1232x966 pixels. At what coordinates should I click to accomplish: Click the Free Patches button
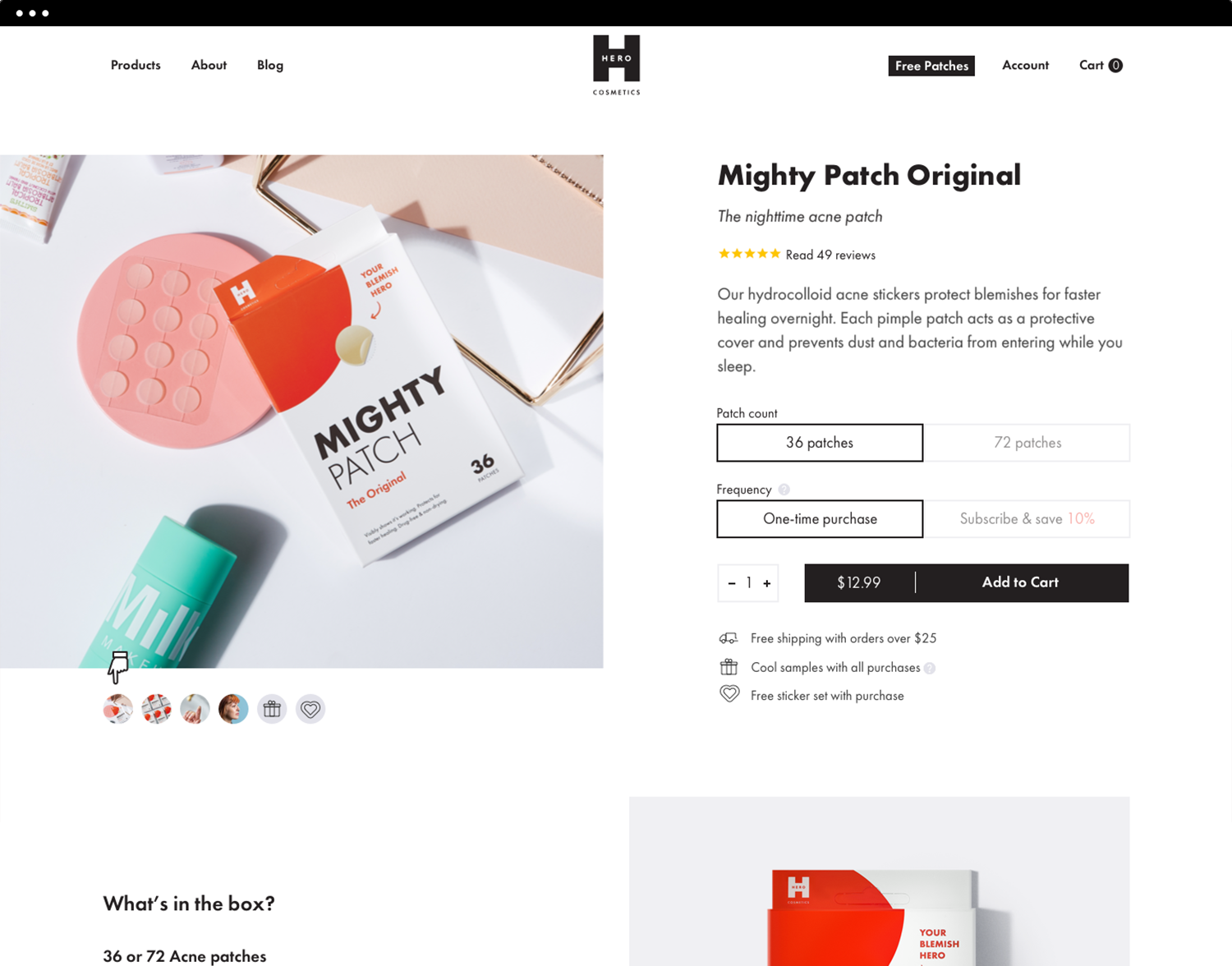pyautogui.click(x=931, y=66)
